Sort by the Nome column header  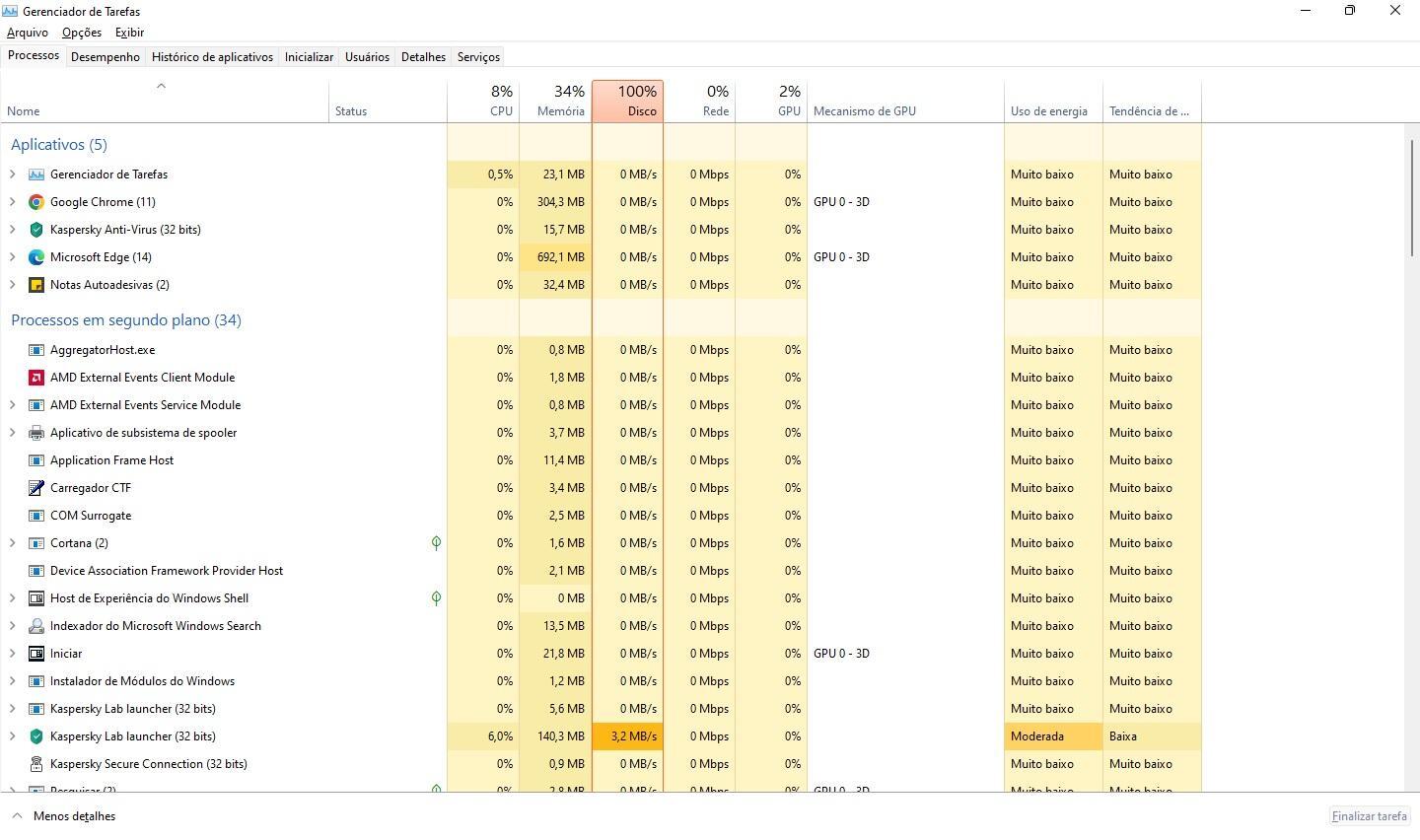[x=165, y=102]
